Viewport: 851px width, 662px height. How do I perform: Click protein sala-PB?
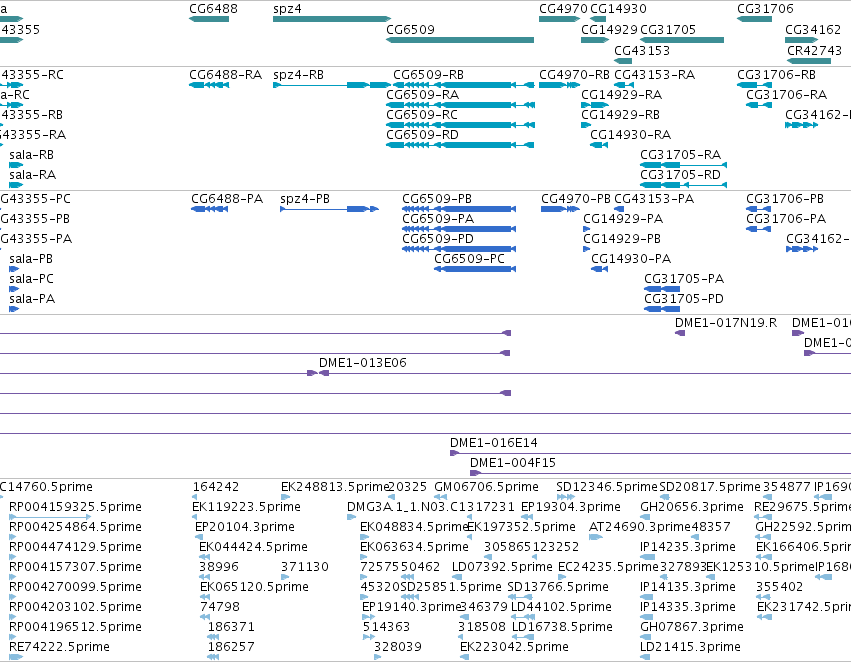click(31, 259)
